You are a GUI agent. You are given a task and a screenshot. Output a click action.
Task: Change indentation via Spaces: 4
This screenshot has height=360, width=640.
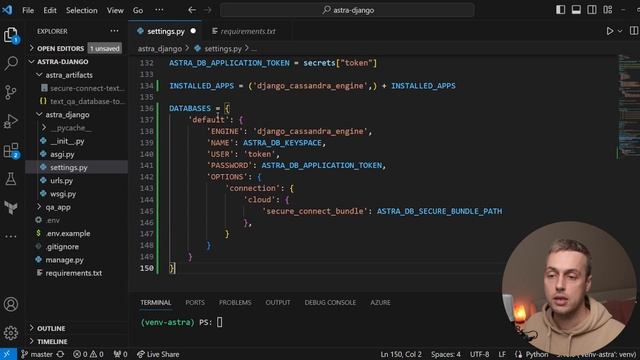click(x=446, y=354)
